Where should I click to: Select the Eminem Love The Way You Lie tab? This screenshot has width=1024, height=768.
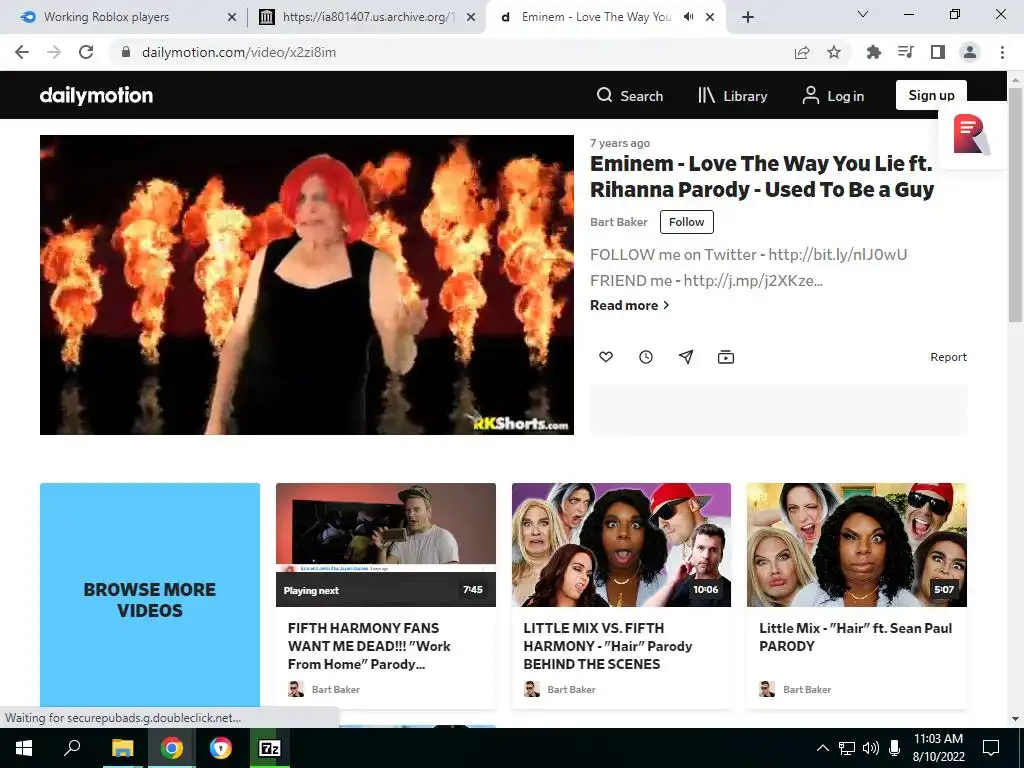pos(596,17)
